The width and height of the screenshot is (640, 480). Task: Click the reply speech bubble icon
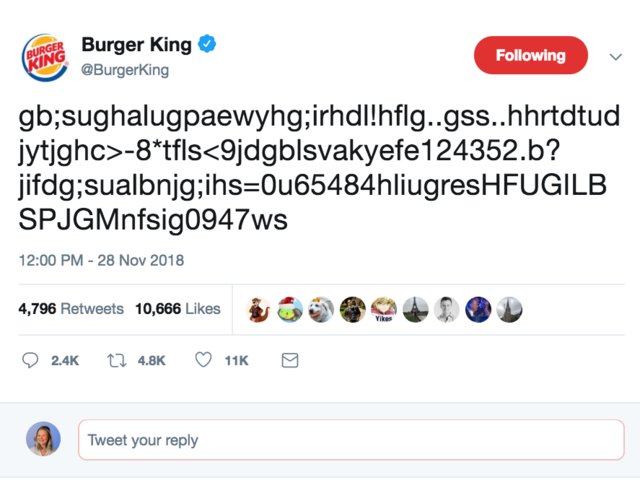(x=30, y=360)
